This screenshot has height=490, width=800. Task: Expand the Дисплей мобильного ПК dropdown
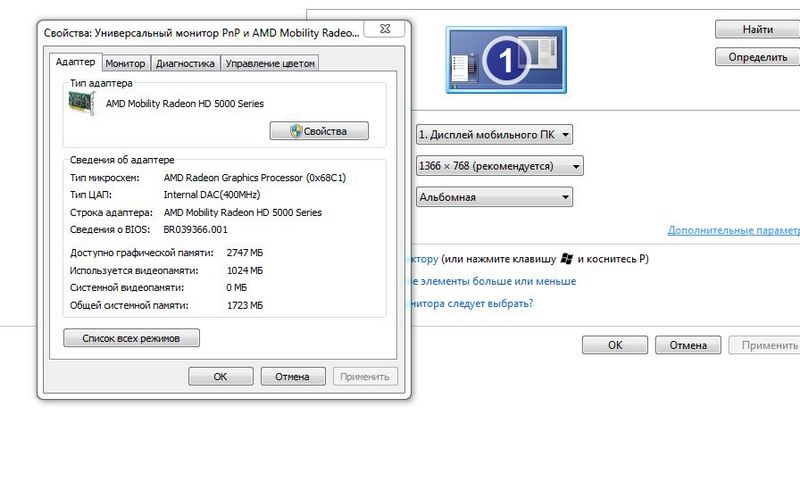494,134
